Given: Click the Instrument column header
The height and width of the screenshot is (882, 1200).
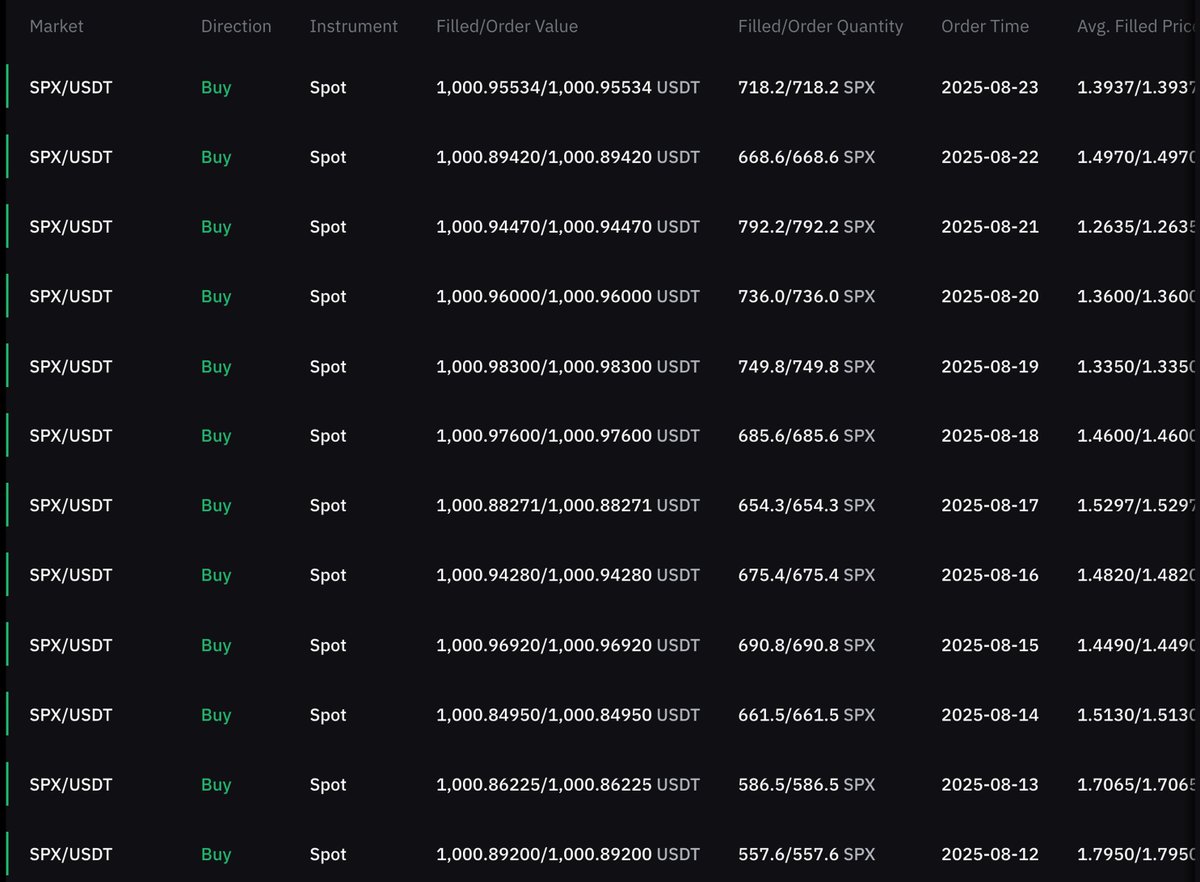Looking at the screenshot, I should pyautogui.click(x=354, y=26).
